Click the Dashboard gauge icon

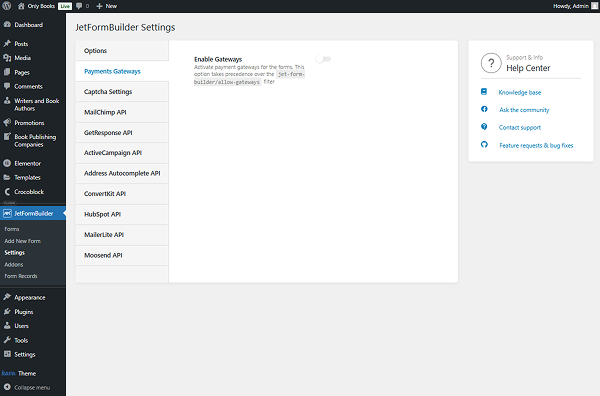[7, 24]
